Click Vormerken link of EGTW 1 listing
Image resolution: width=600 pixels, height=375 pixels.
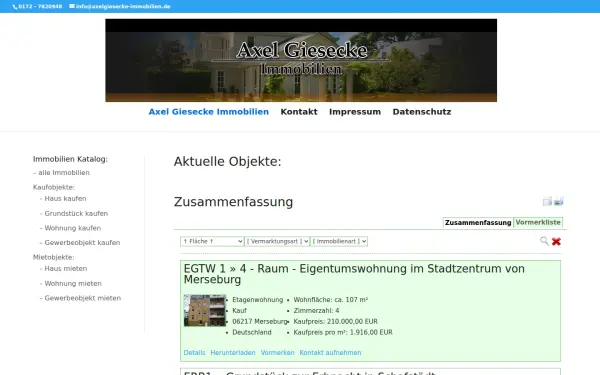[277, 352]
